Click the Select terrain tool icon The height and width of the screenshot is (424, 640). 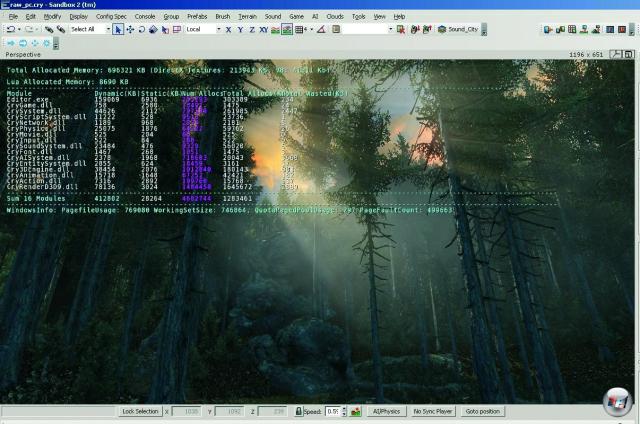point(165,29)
